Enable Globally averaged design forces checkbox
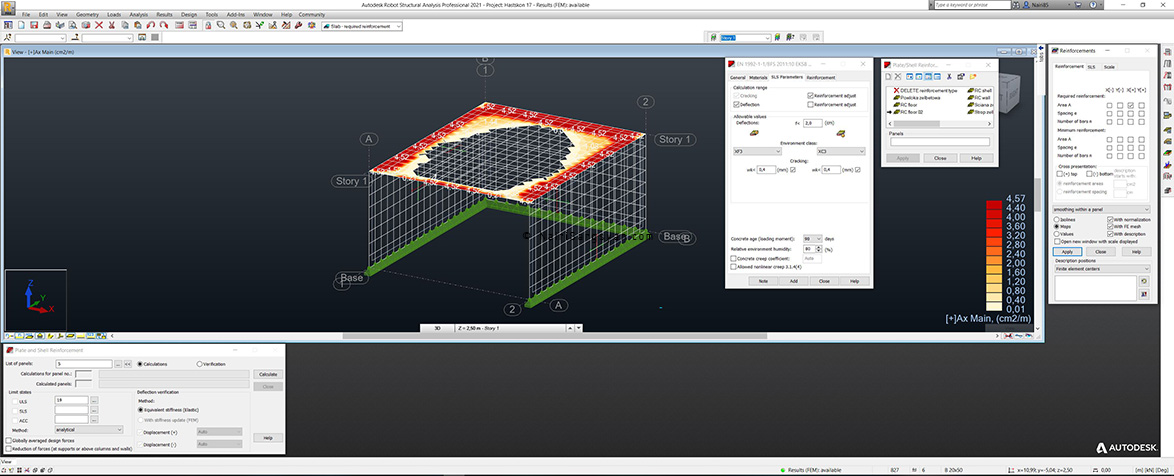Screen dimensions: 1174x476 point(8,441)
